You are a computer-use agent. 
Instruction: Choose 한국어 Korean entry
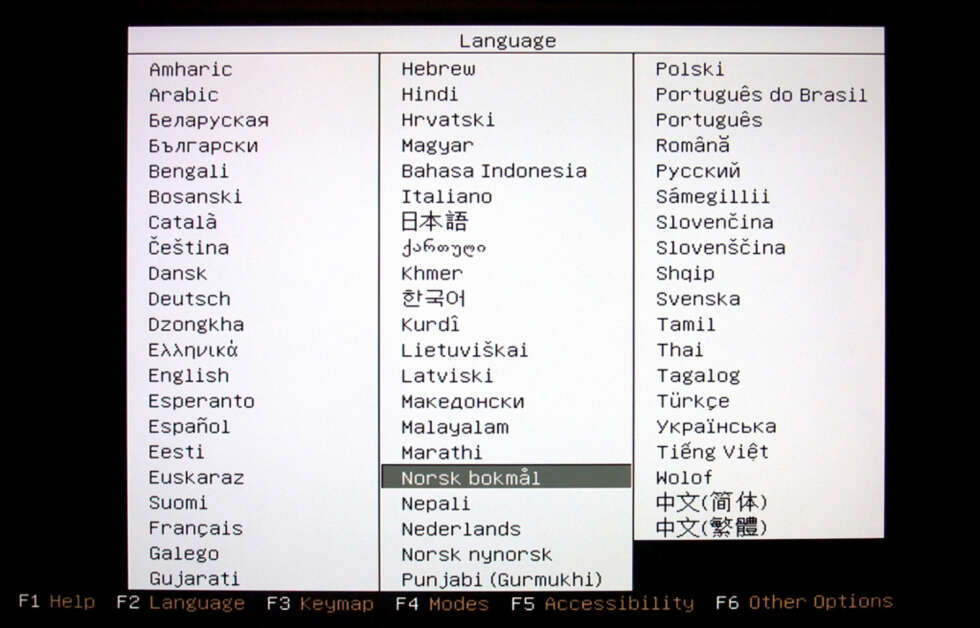433,299
